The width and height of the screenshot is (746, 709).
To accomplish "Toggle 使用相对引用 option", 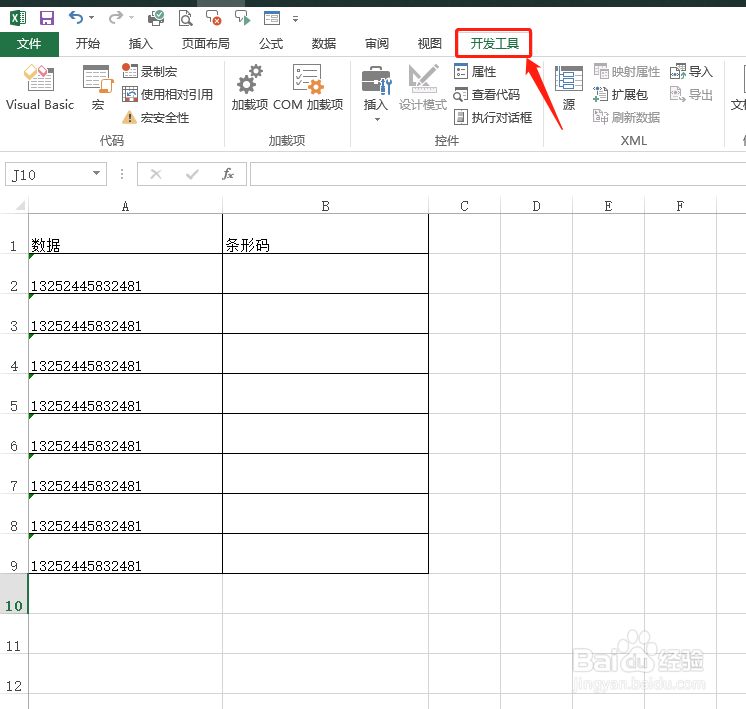I will (x=167, y=94).
